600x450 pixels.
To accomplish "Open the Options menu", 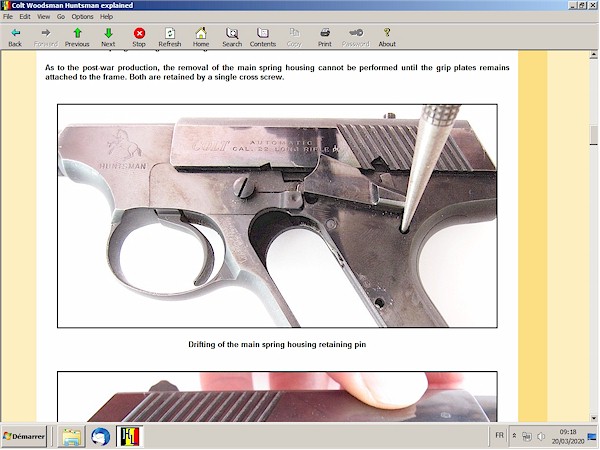I will (82, 16).
